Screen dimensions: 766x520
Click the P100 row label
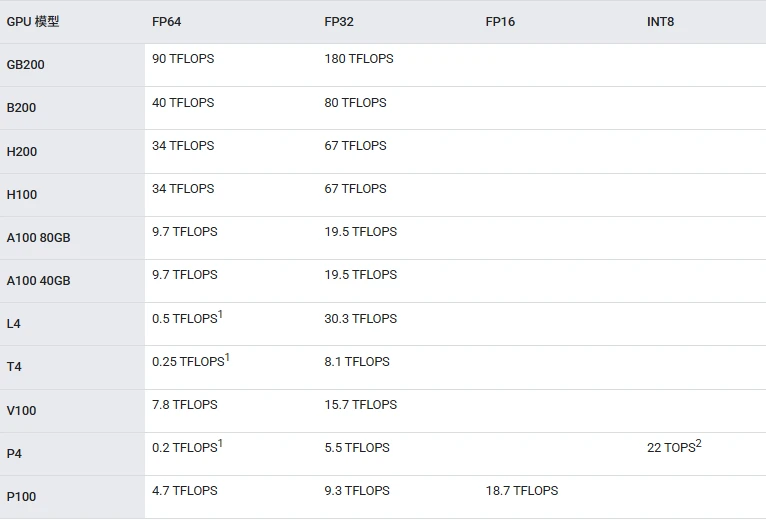(21, 497)
